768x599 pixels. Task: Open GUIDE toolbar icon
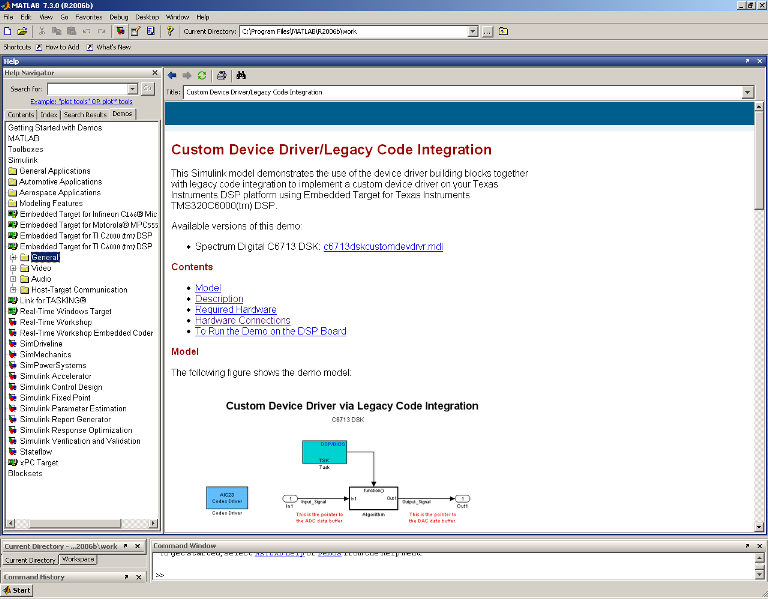pyautogui.click(x=135, y=31)
